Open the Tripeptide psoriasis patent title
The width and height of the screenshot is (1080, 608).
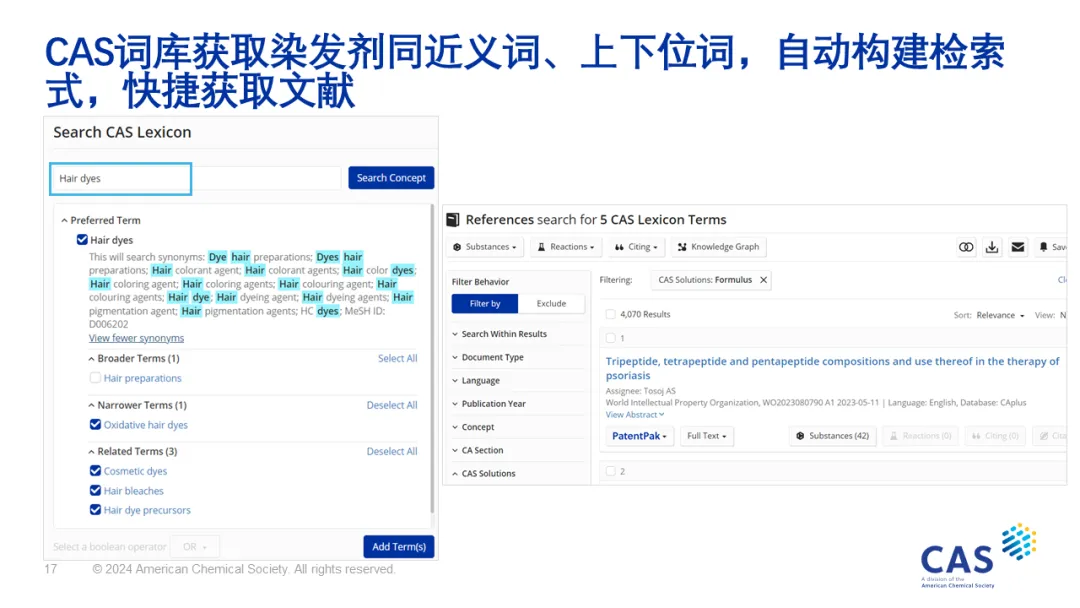[832, 368]
